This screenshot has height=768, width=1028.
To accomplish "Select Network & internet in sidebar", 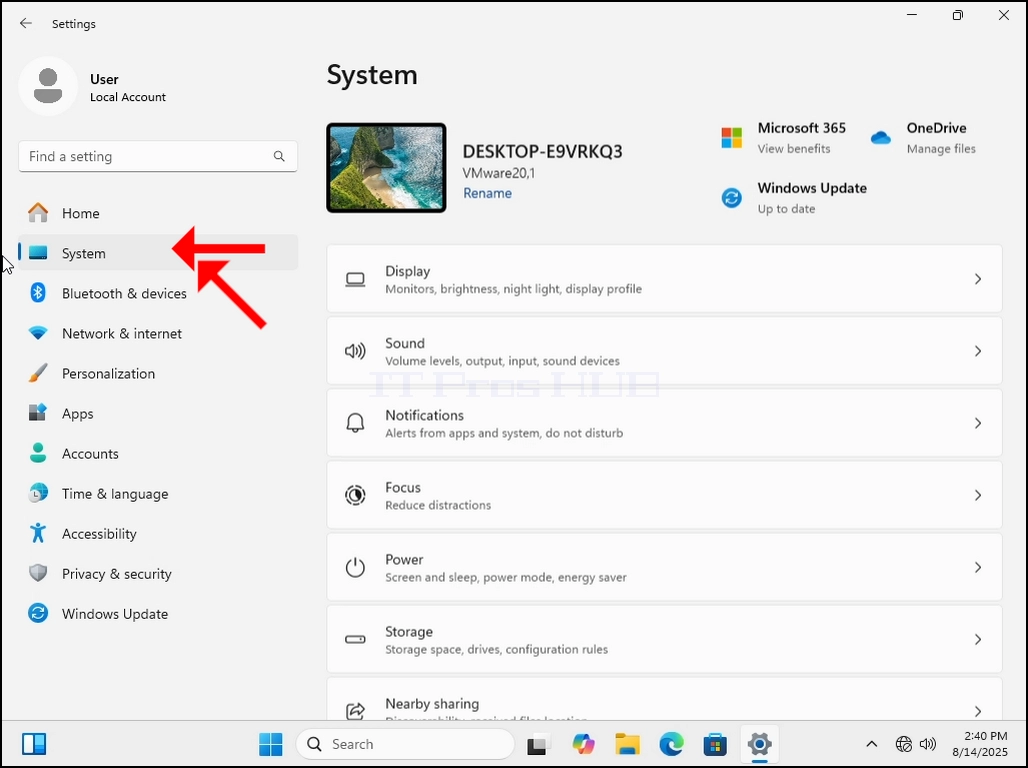I will (158, 333).
